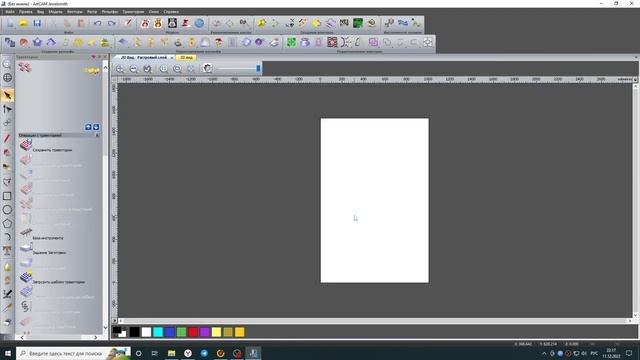Open the Windows Start menu

(x=8, y=353)
